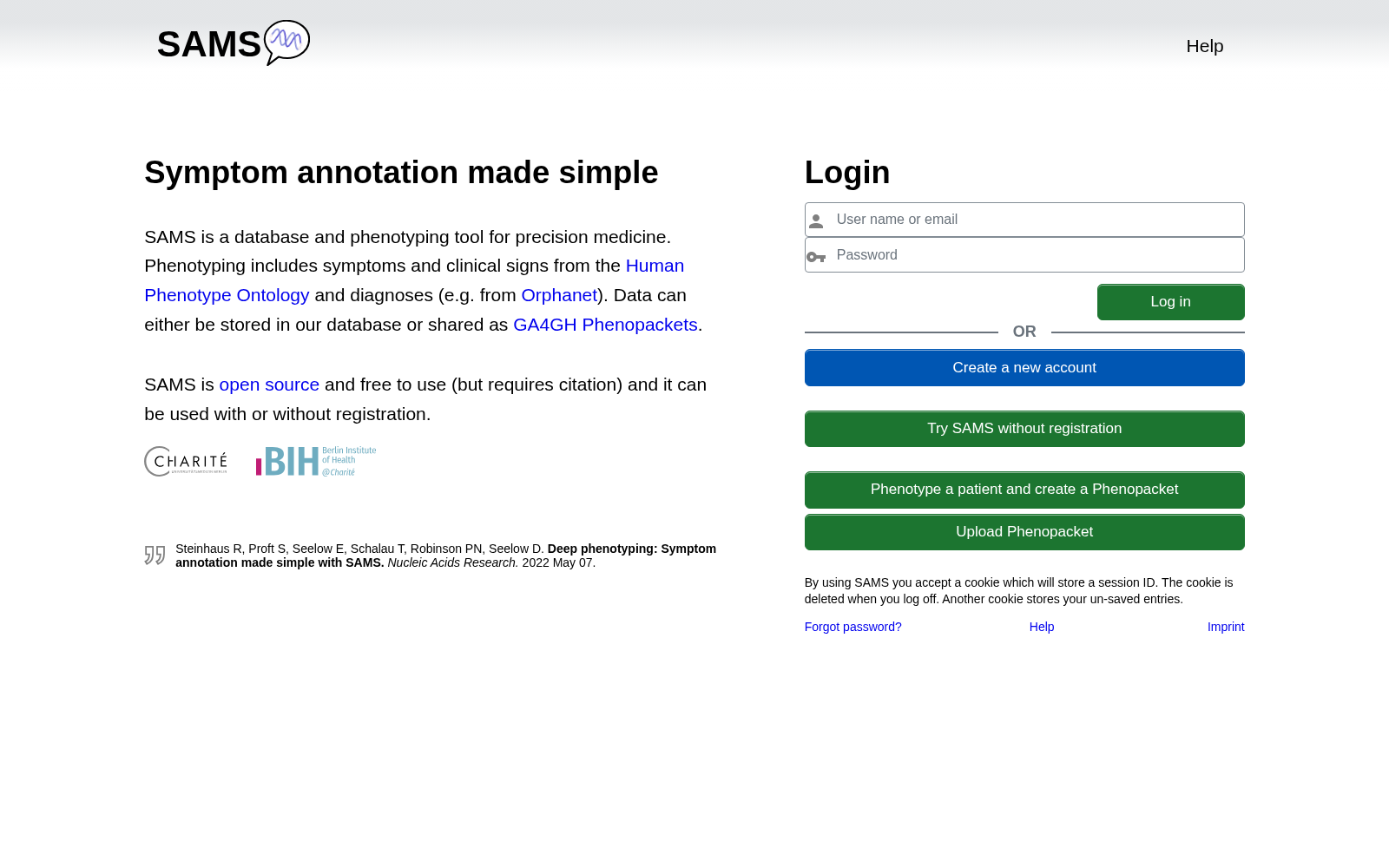The height and width of the screenshot is (868, 1389).
Task: Click the Login heading
Action: (847, 173)
